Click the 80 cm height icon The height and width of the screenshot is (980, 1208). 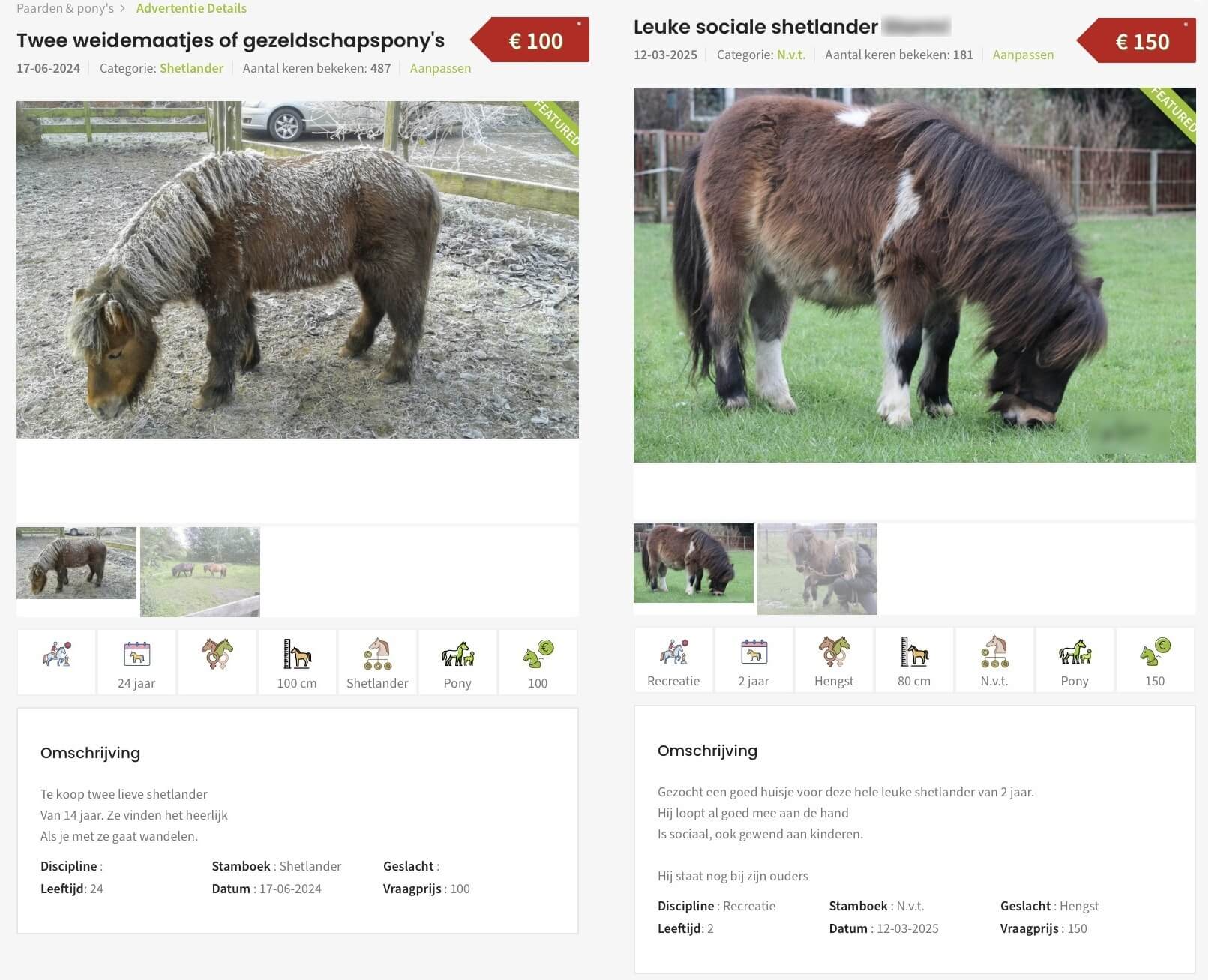pyautogui.click(x=914, y=652)
